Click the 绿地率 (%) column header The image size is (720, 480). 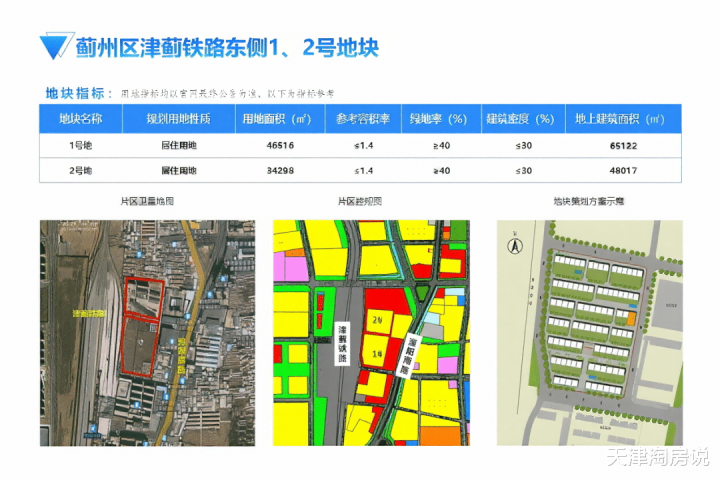(441, 119)
